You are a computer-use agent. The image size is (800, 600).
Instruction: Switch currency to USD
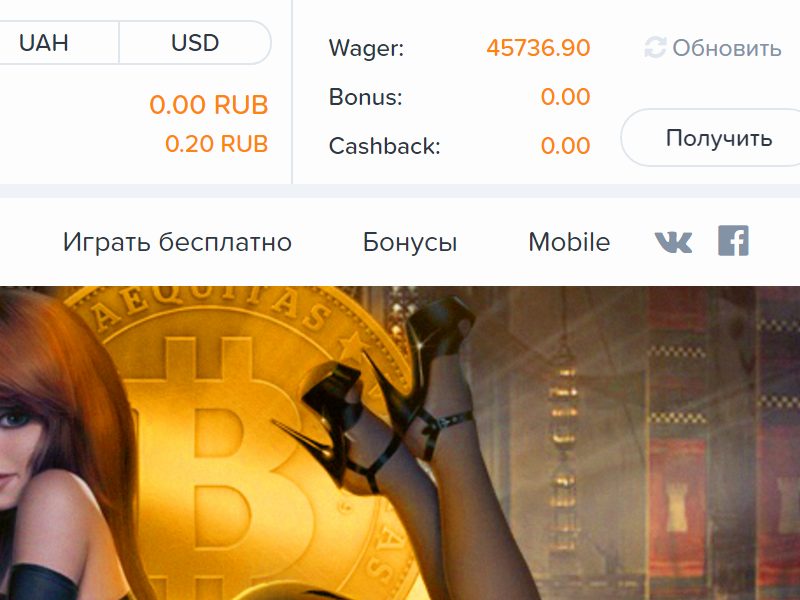tap(195, 42)
